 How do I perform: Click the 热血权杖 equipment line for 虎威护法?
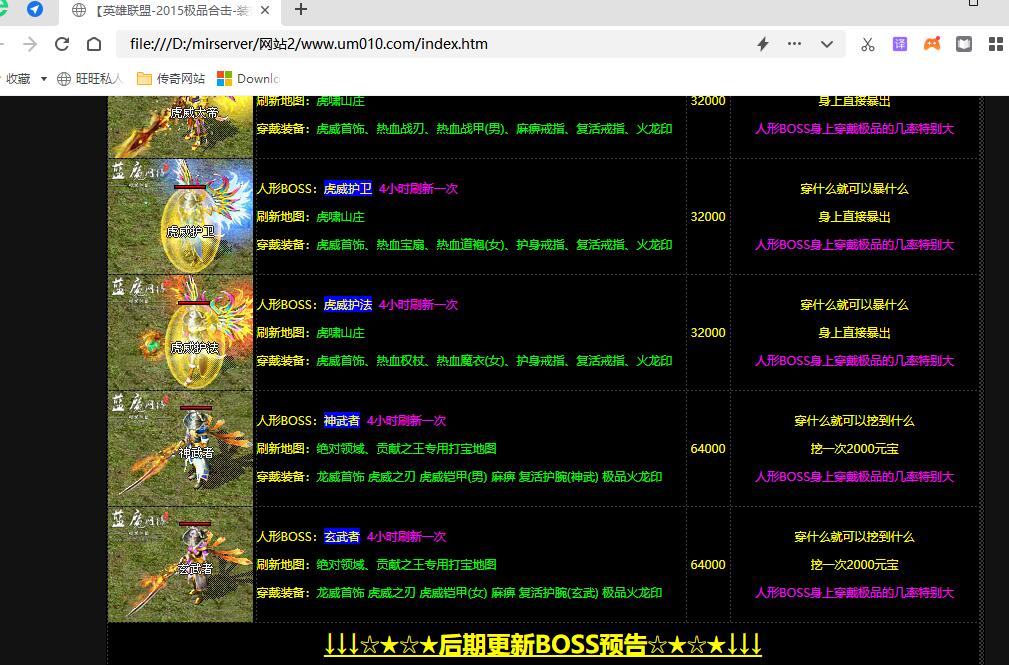464,361
